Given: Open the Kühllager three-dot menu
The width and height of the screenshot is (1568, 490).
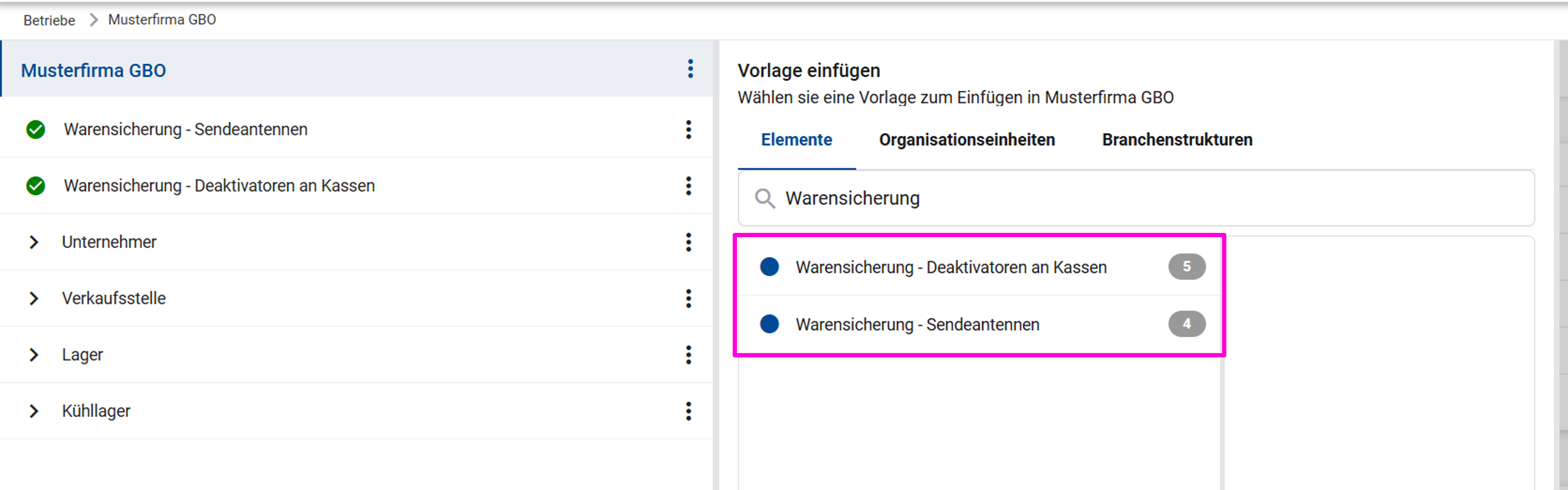Looking at the screenshot, I should (688, 411).
